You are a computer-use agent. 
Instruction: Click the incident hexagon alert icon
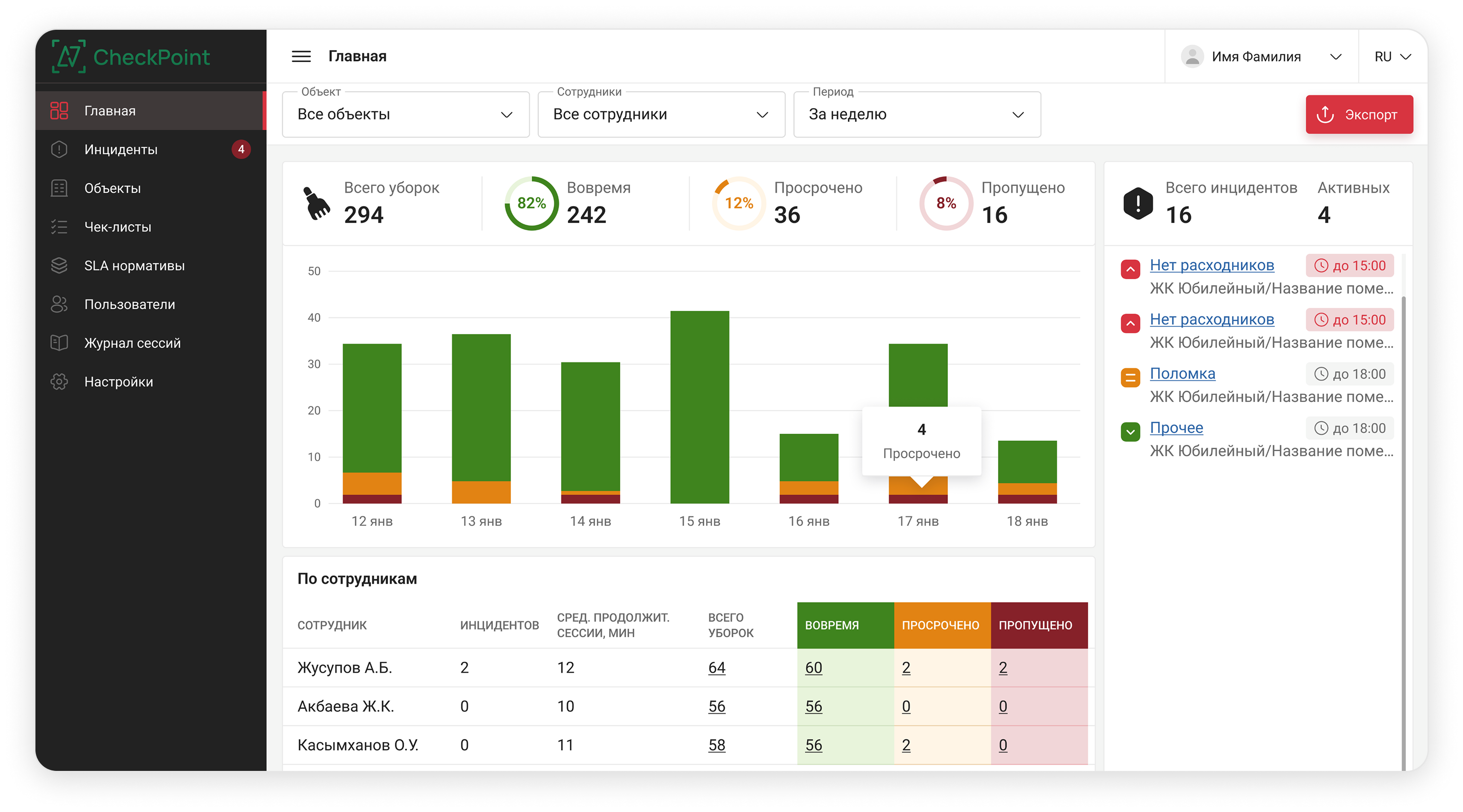point(1138,203)
